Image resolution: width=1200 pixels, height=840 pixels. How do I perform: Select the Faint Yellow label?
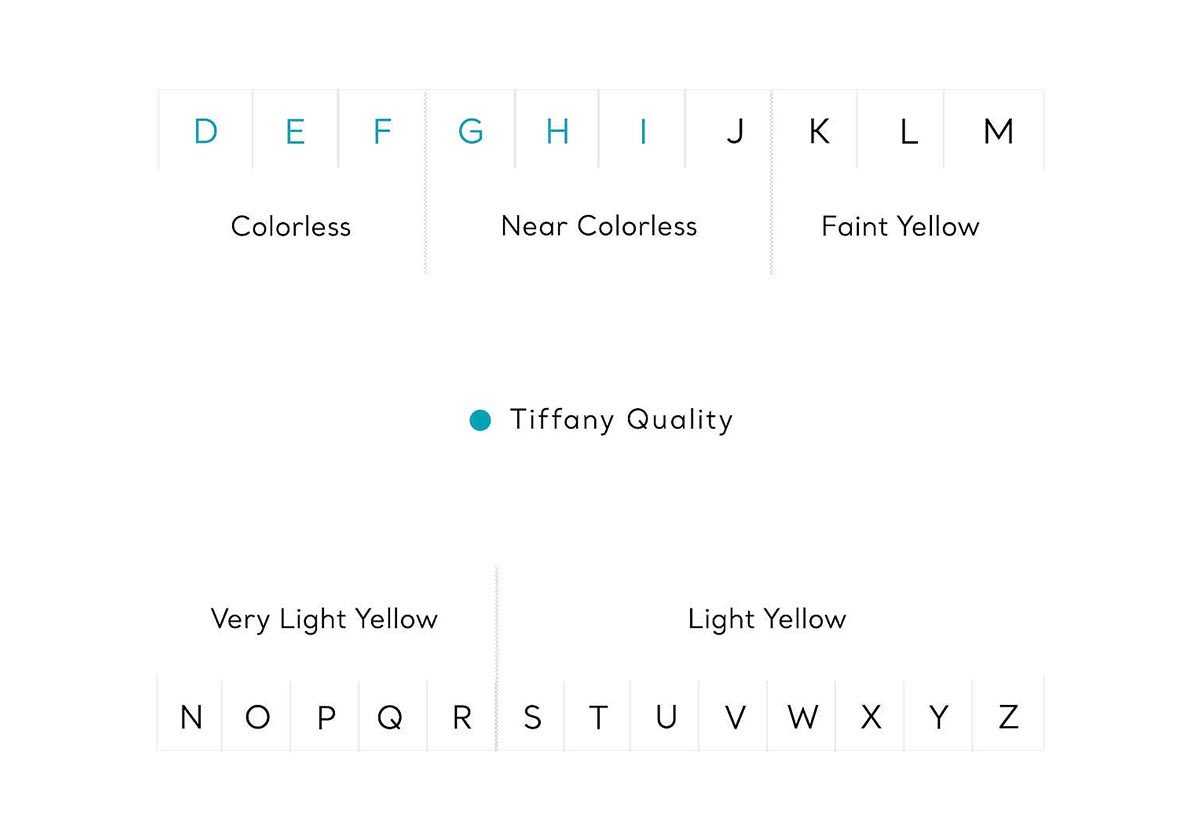click(x=900, y=226)
